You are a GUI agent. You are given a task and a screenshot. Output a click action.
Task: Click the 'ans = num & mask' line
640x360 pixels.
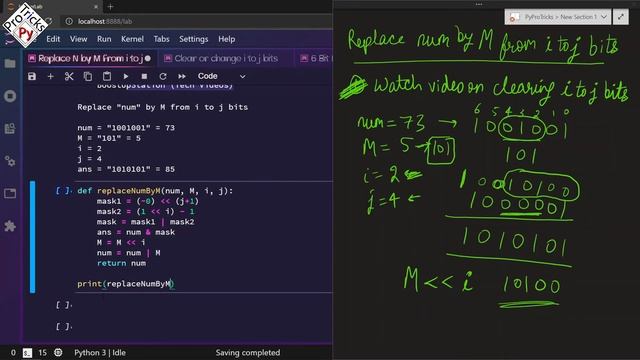pos(136,232)
